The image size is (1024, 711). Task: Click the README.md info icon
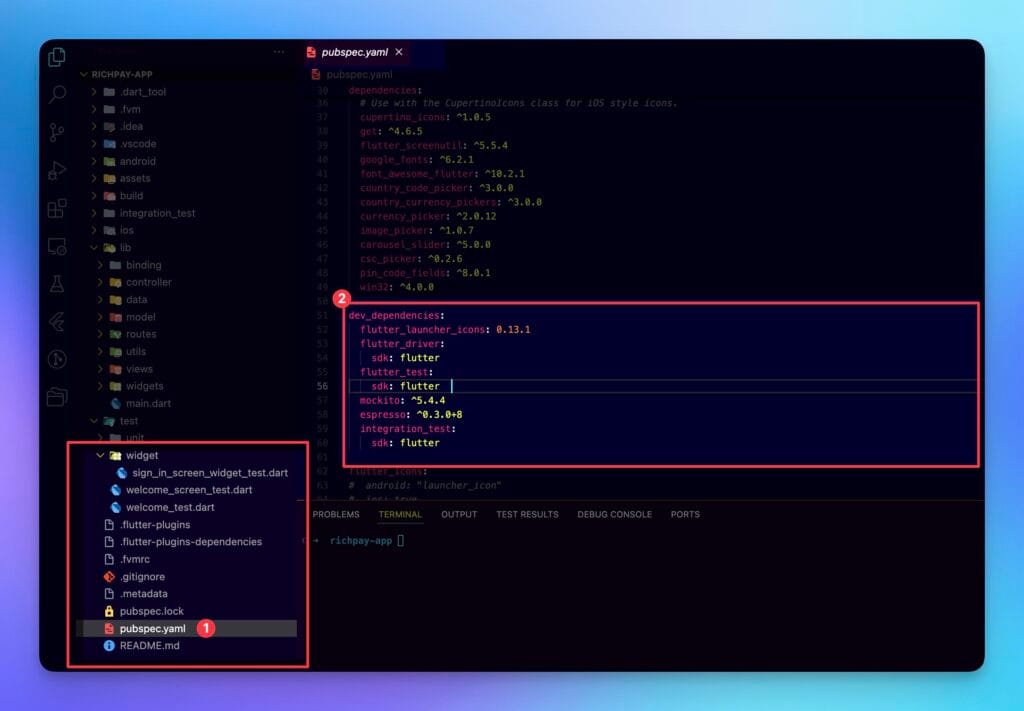pyautogui.click(x=109, y=646)
